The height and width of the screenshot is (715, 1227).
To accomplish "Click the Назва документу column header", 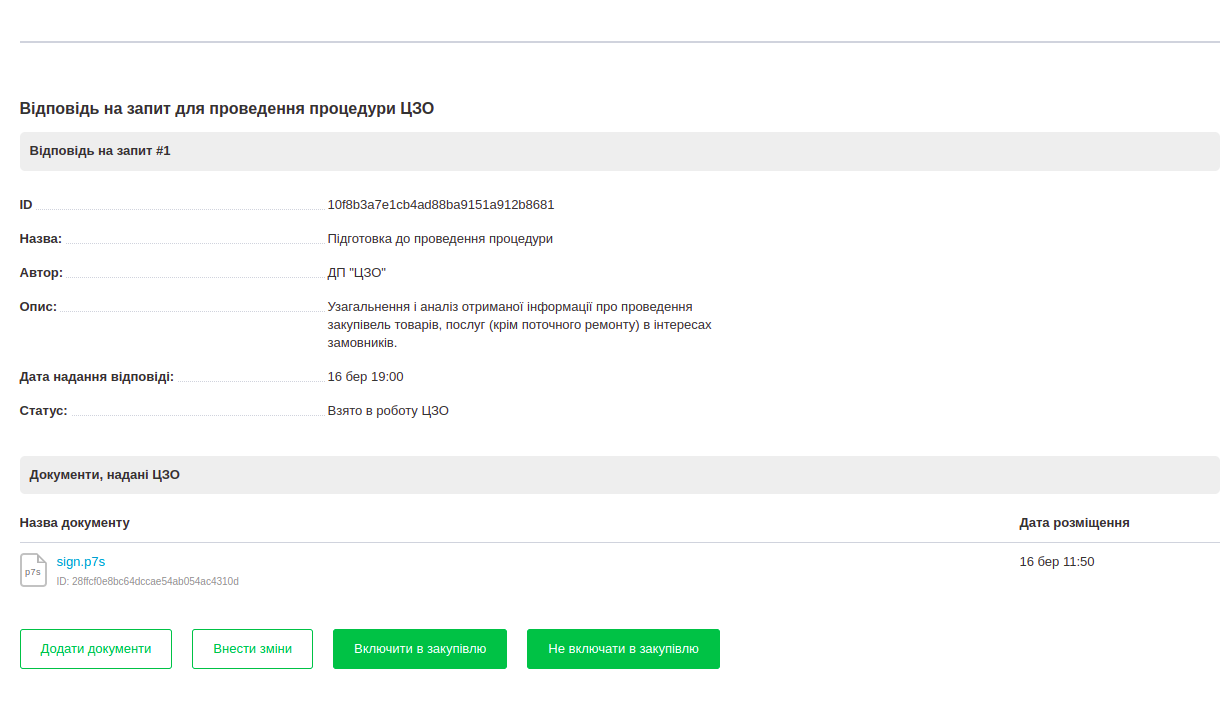I will pyautogui.click(x=75, y=523).
